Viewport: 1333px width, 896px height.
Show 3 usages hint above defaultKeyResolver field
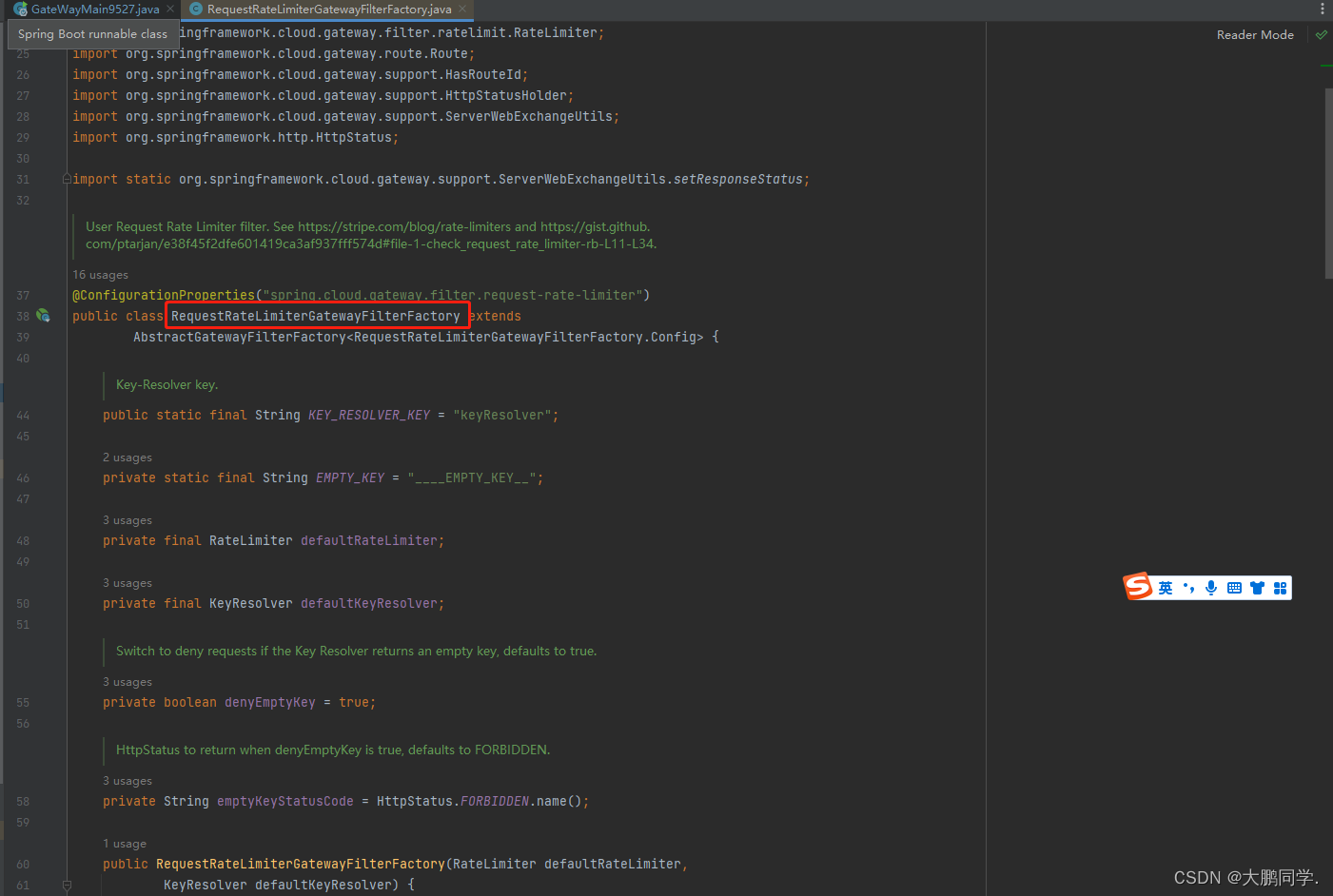click(127, 583)
